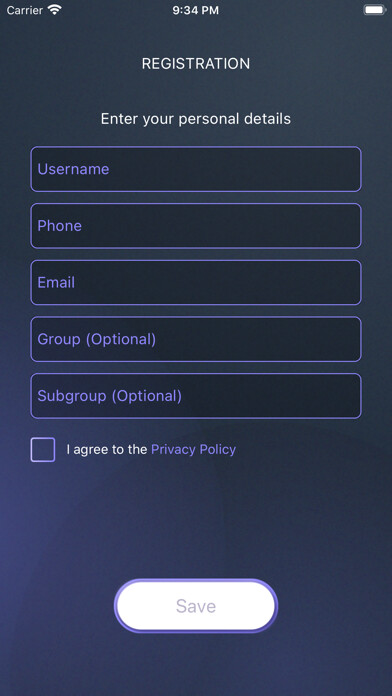
Task: Focus the Username input field
Action: pos(196,169)
